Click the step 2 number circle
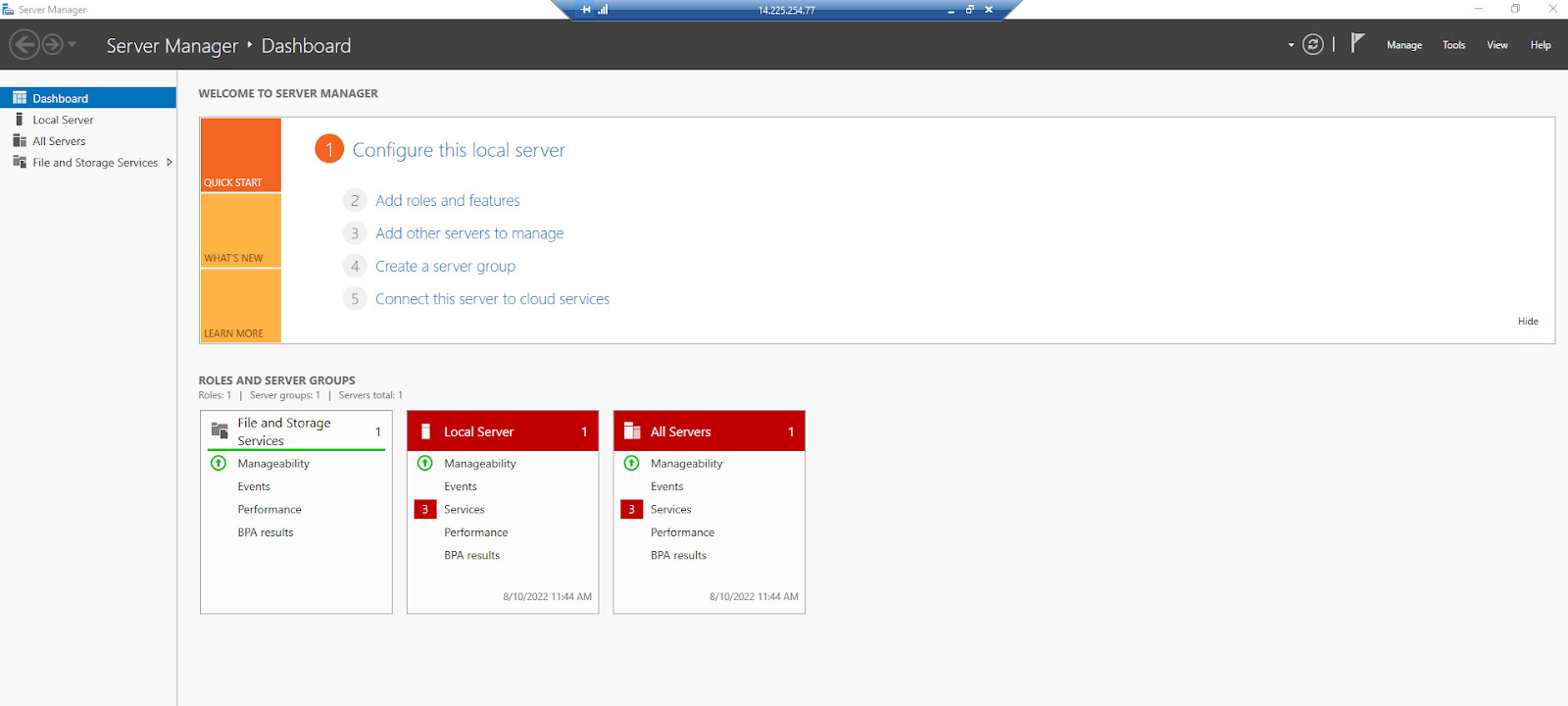Screen dimensions: 1568x706 point(355,200)
